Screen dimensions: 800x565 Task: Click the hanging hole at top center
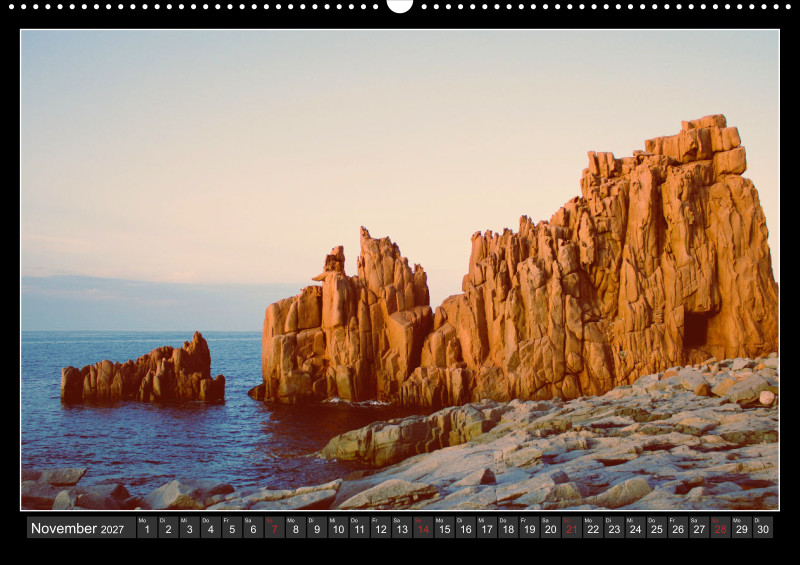tap(400, 5)
